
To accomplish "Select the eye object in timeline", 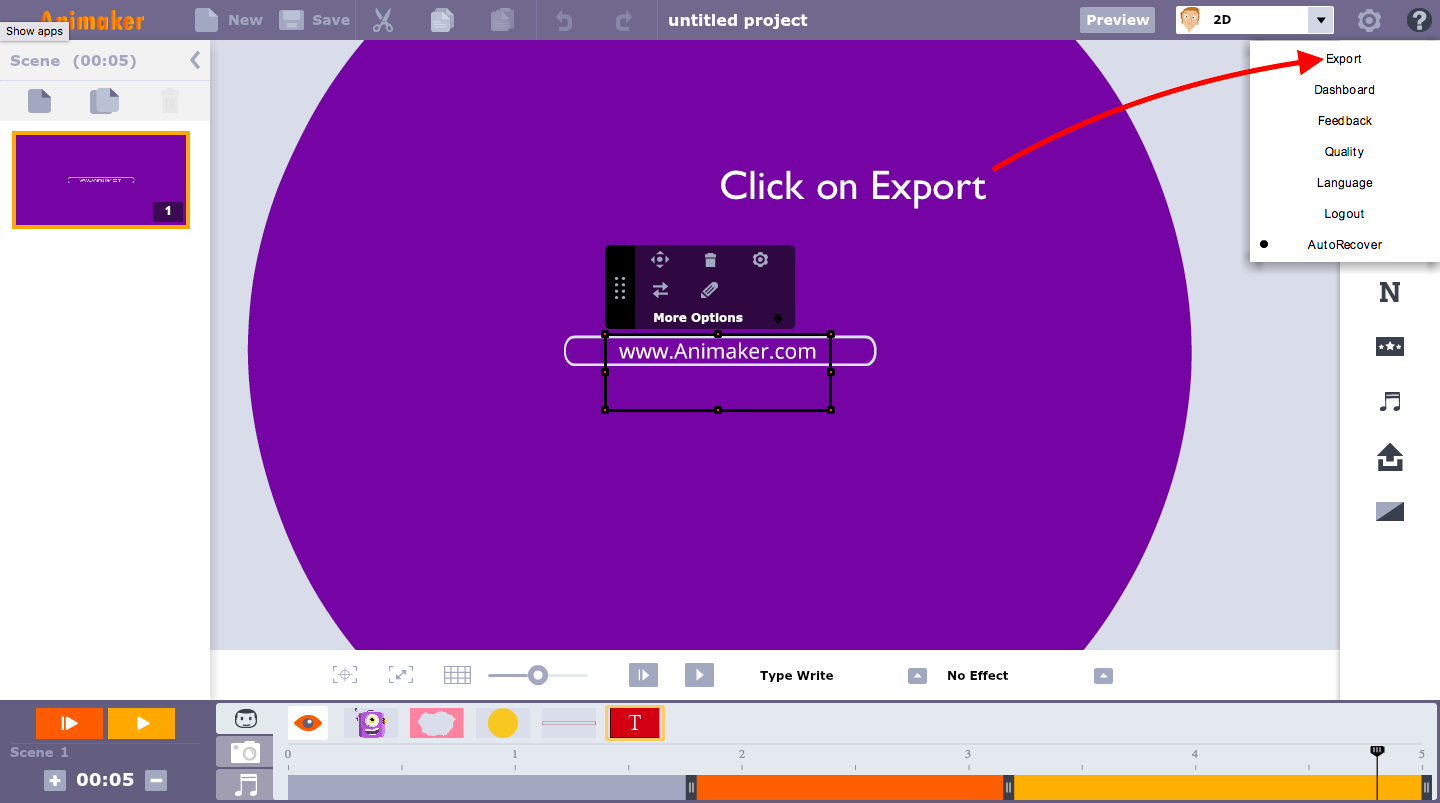I will coord(308,723).
